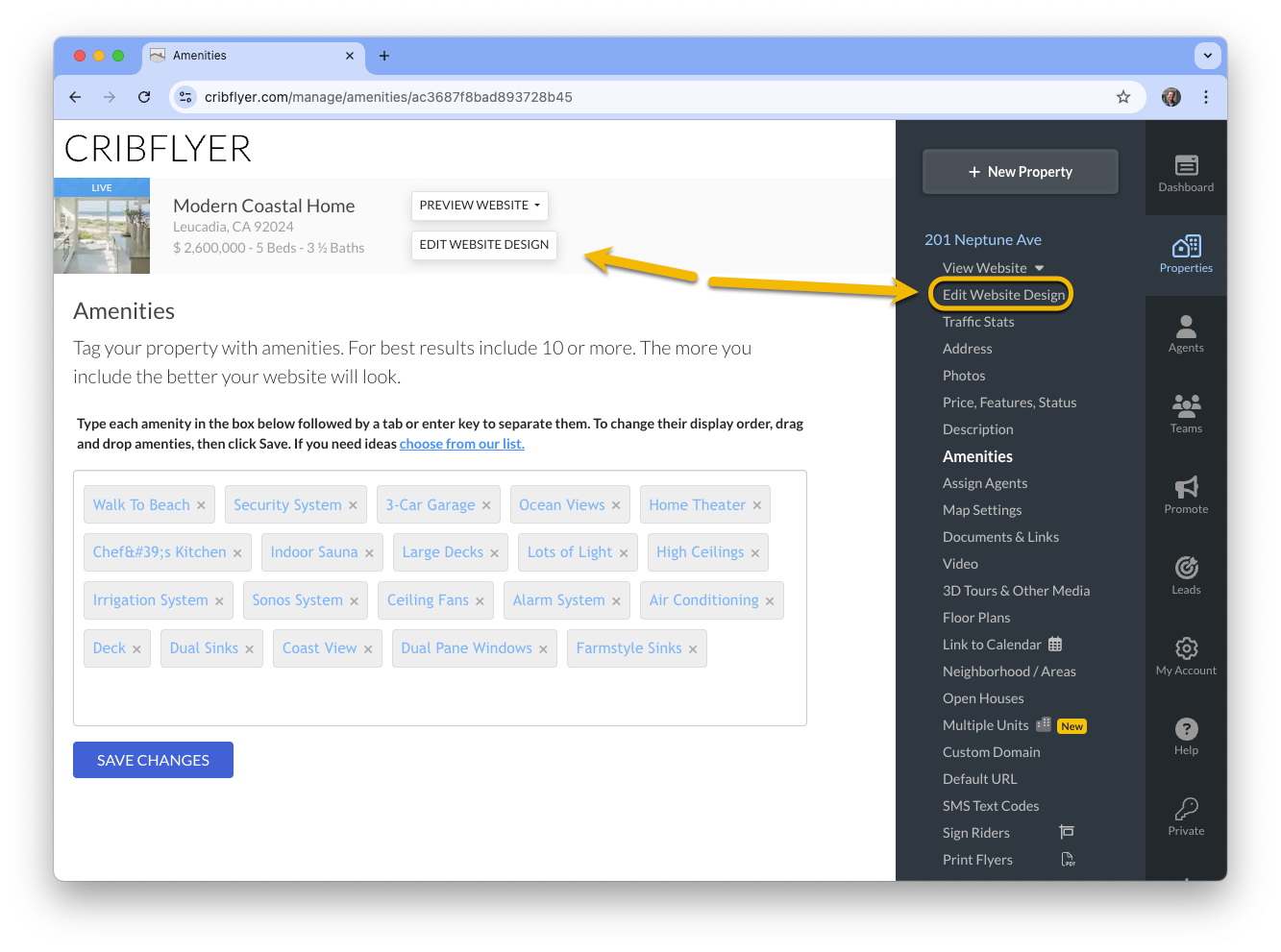Viewport: 1281px width, 952px height.
Task: Click the Modern Coastal Home thumbnail photo
Action: (x=102, y=227)
